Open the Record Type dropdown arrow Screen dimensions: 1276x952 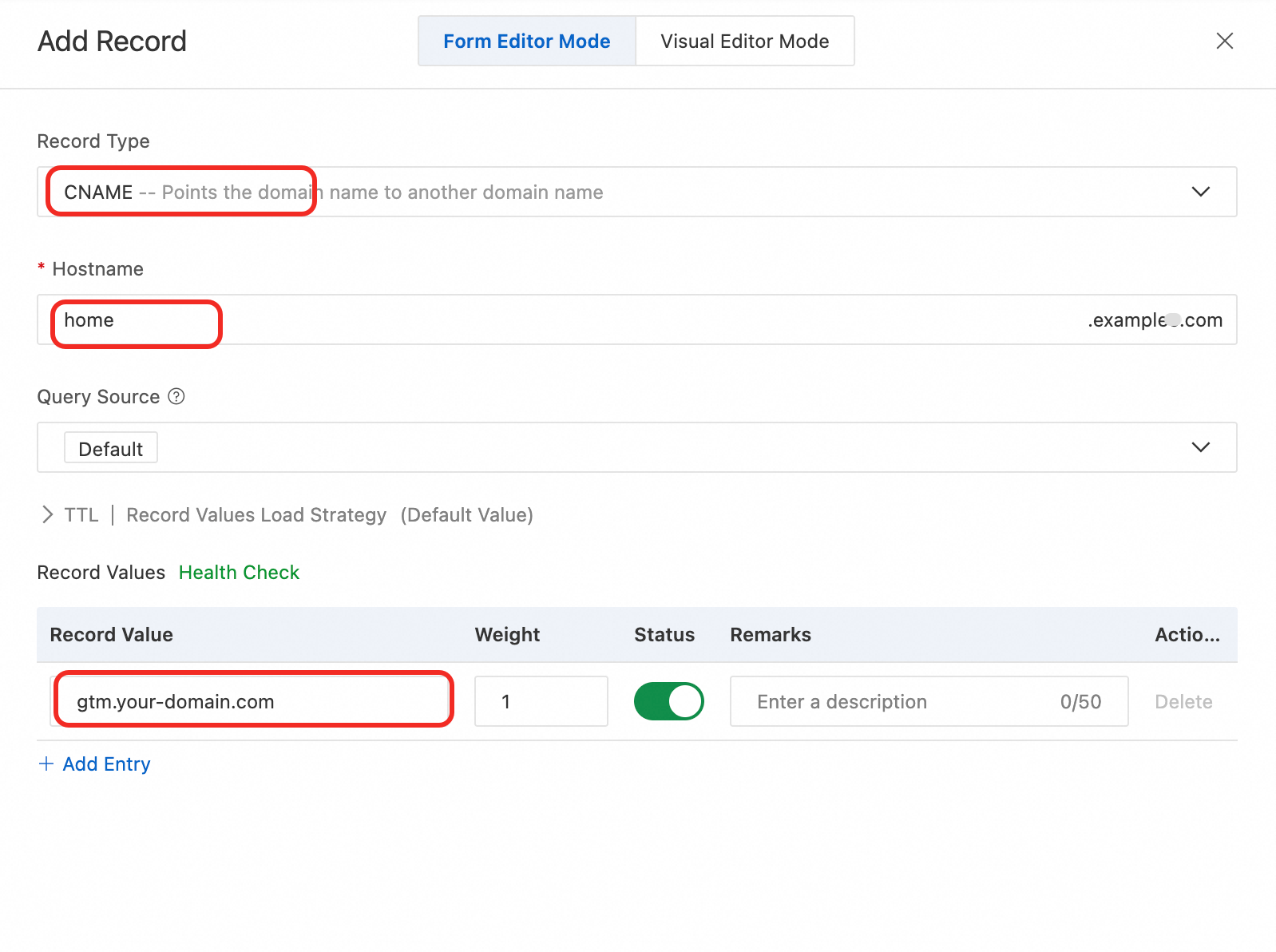(x=1200, y=192)
